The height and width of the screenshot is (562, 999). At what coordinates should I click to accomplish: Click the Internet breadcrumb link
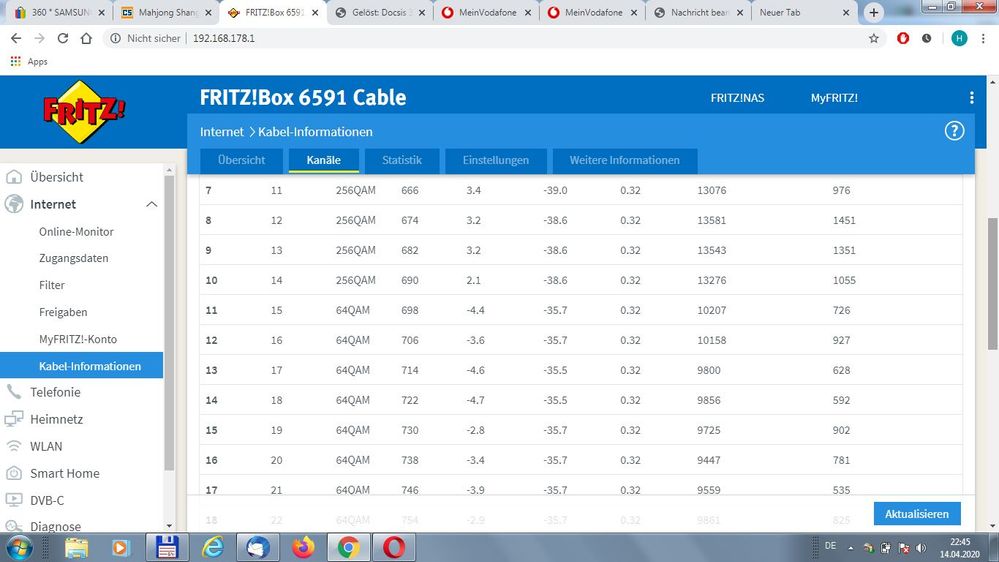tap(222, 132)
